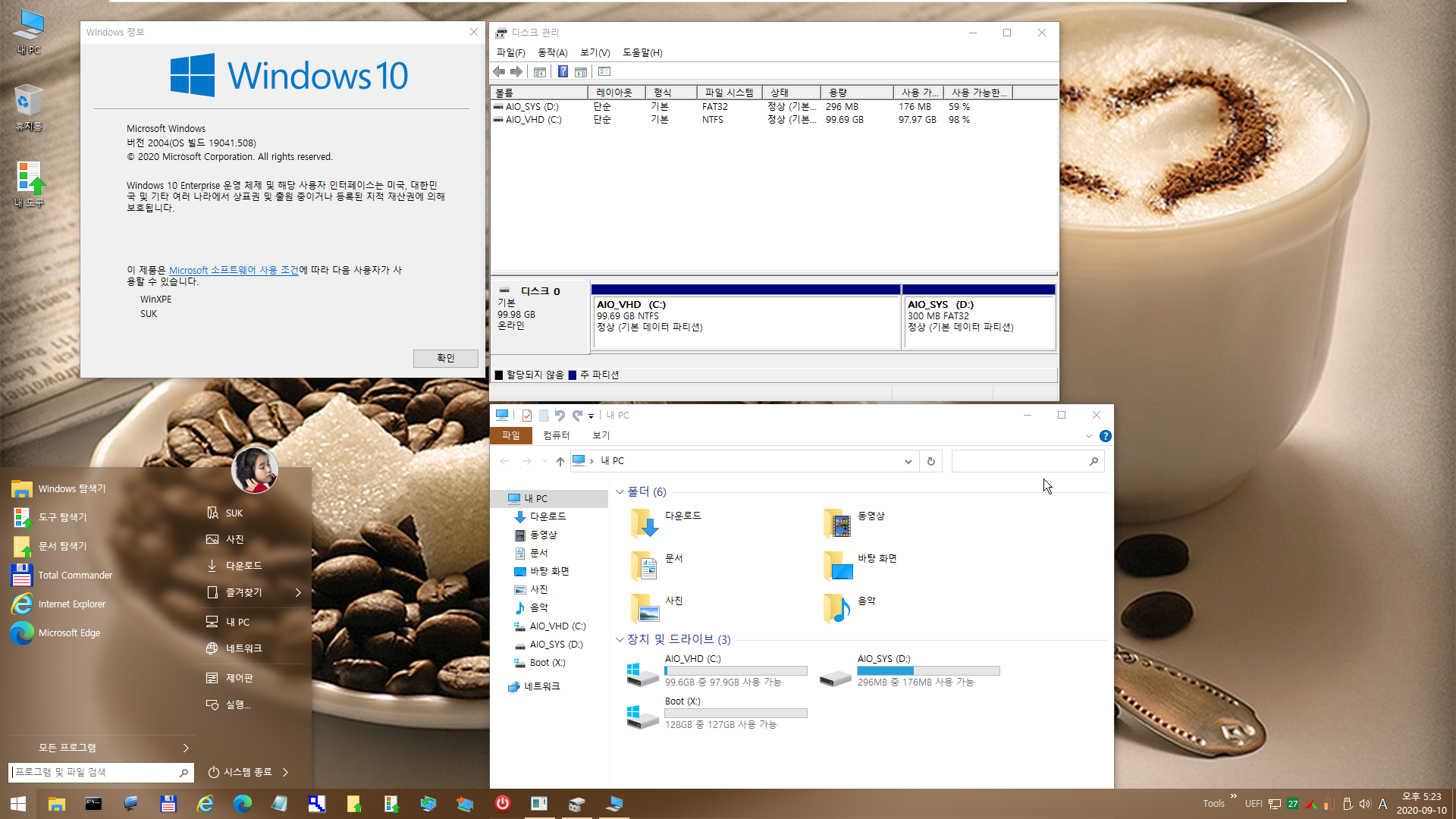Open Windows 탐색기 from start menu

pyautogui.click(x=72, y=489)
